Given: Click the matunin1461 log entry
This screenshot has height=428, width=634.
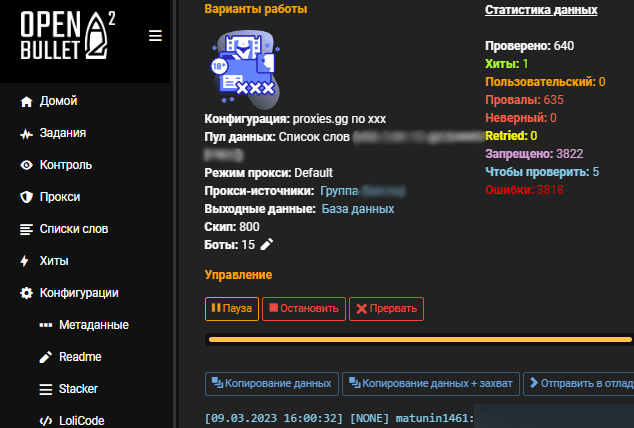Looking at the screenshot, I should pos(339,418).
